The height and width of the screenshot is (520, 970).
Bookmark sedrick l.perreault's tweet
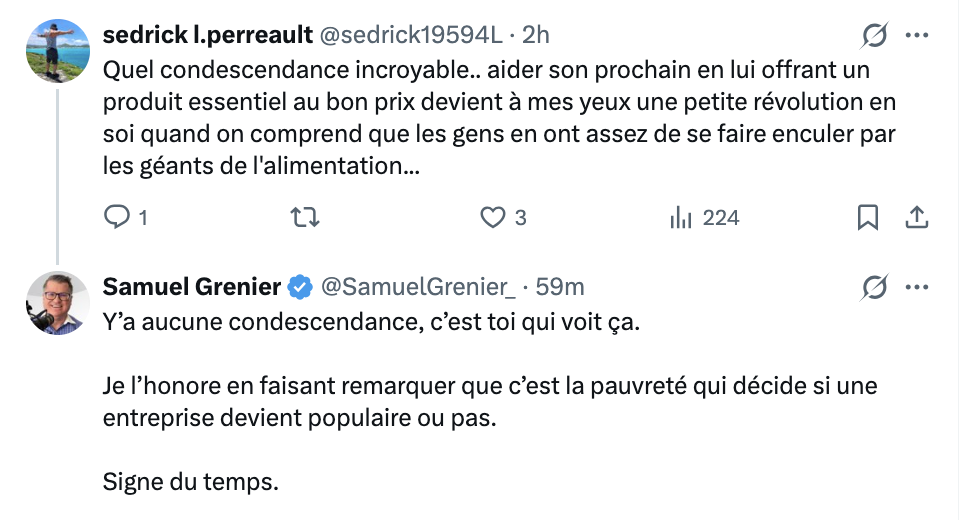click(x=868, y=217)
